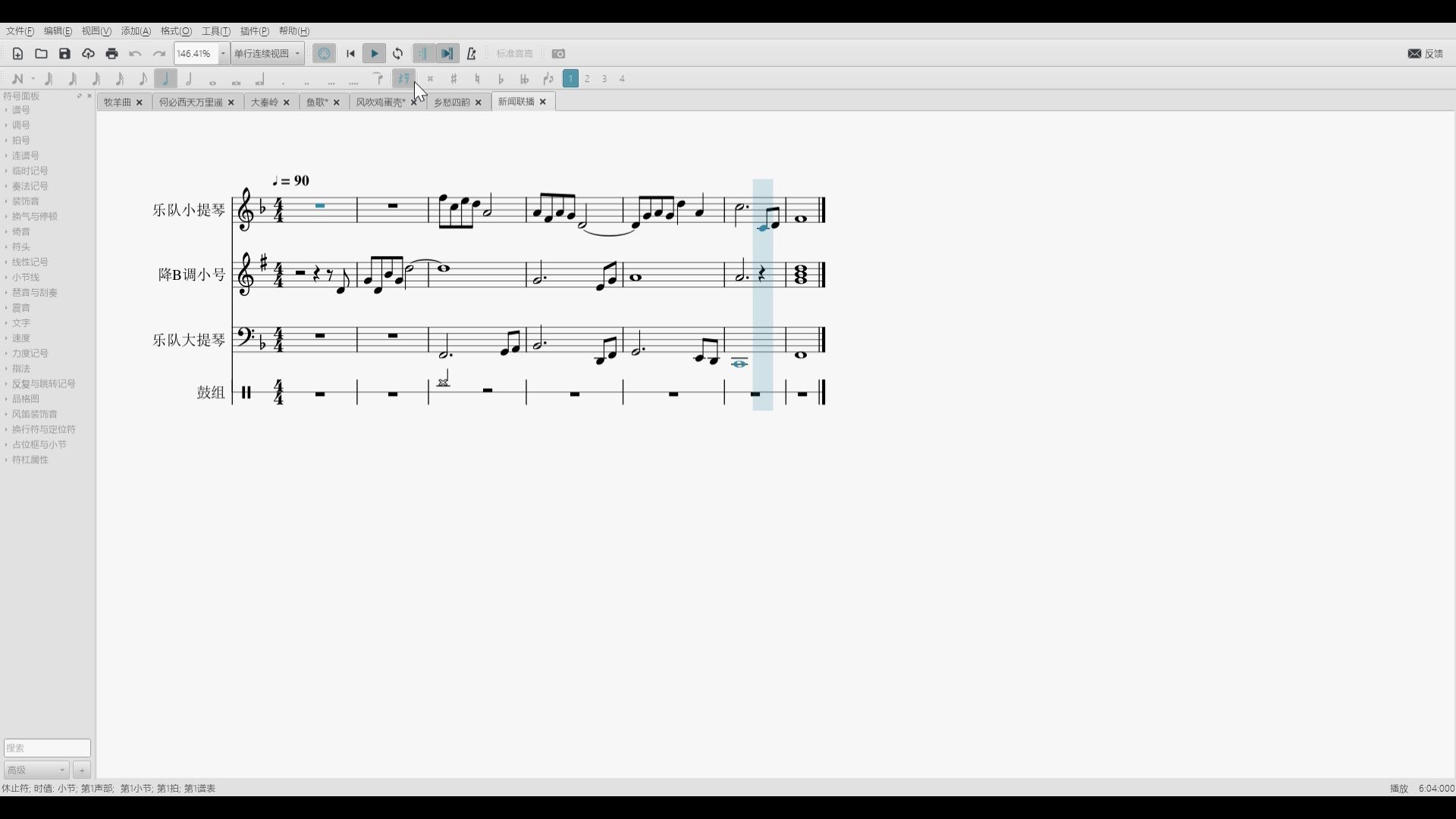
Task: Apply natural accidental
Action: tap(477, 79)
